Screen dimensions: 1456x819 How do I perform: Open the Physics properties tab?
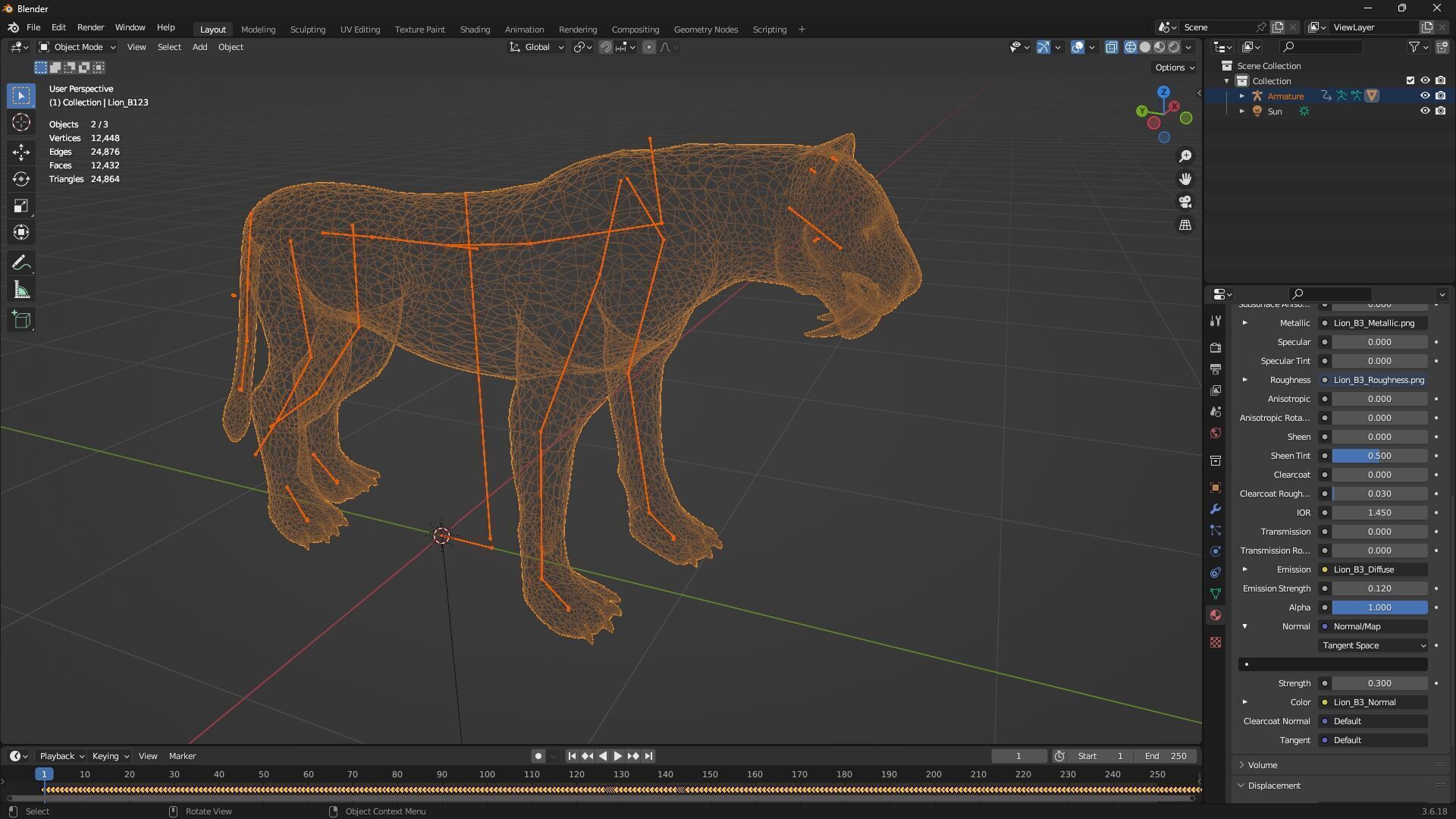[1216, 551]
